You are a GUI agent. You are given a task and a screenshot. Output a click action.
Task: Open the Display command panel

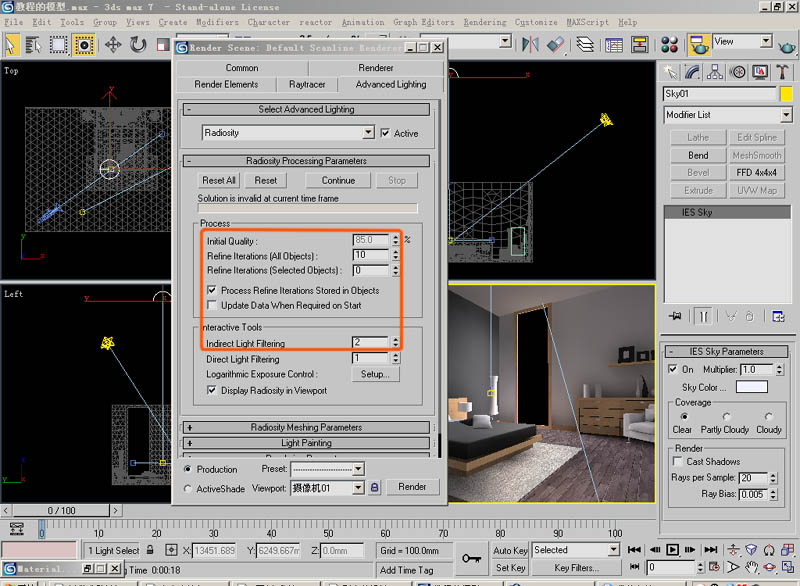(760, 72)
